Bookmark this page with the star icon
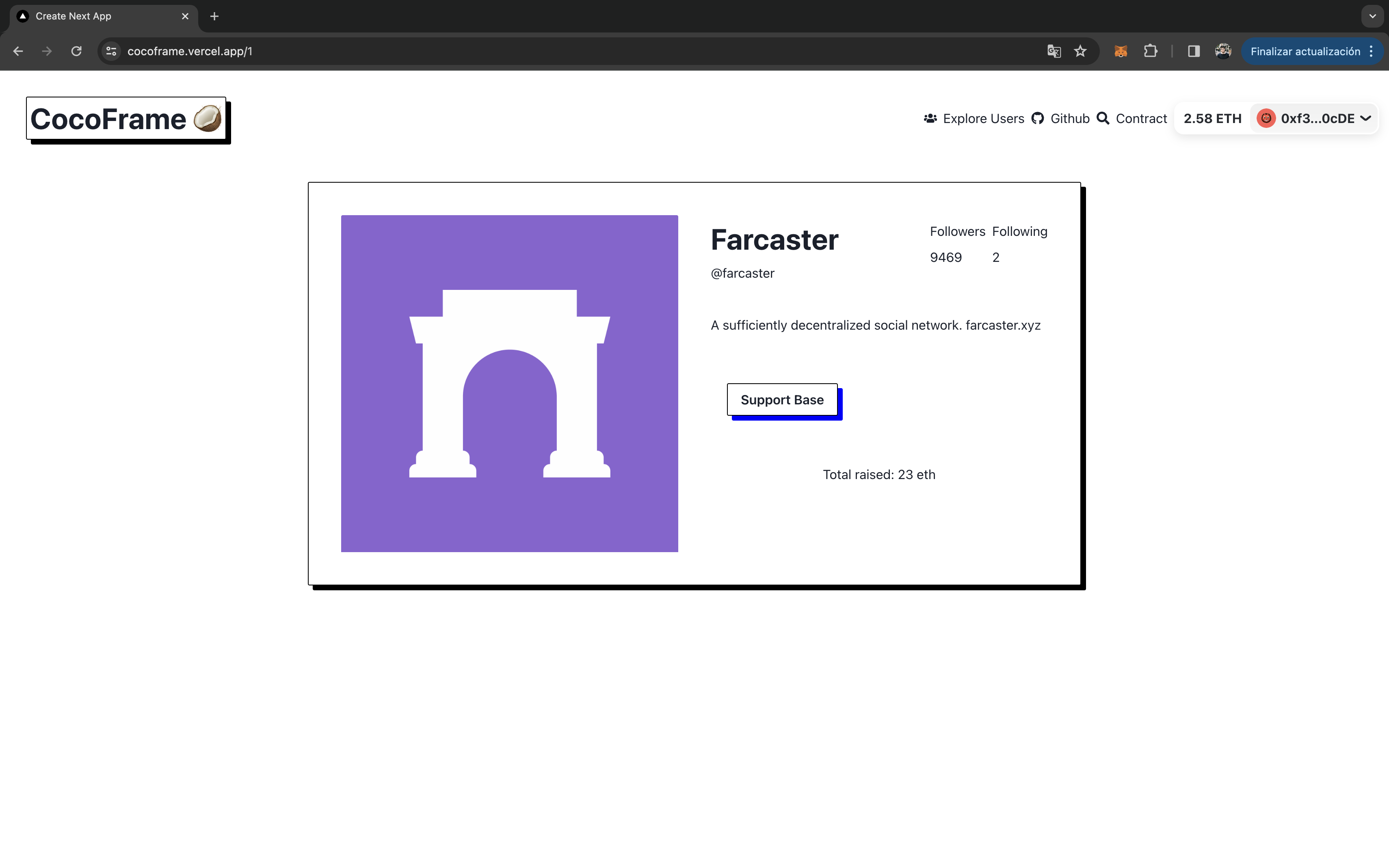Screen dimensions: 1389x868 point(1080,51)
